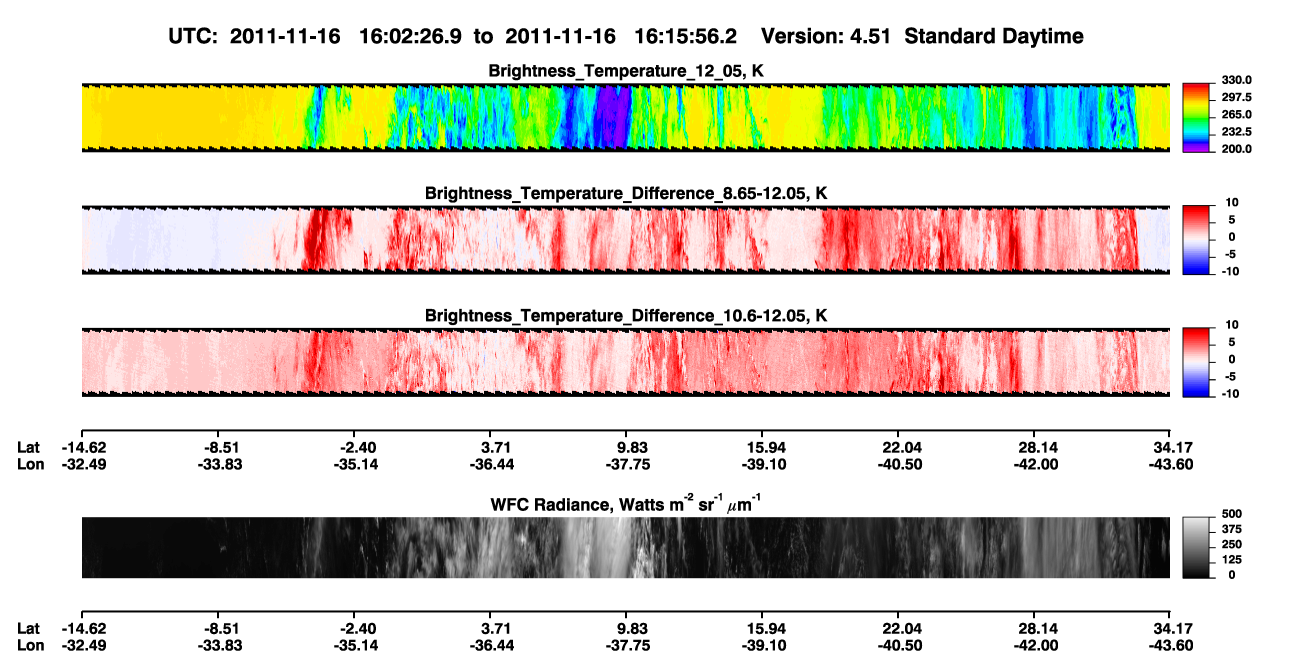Click the Brightness_Temperature_12_05 image strip

click(625, 118)
